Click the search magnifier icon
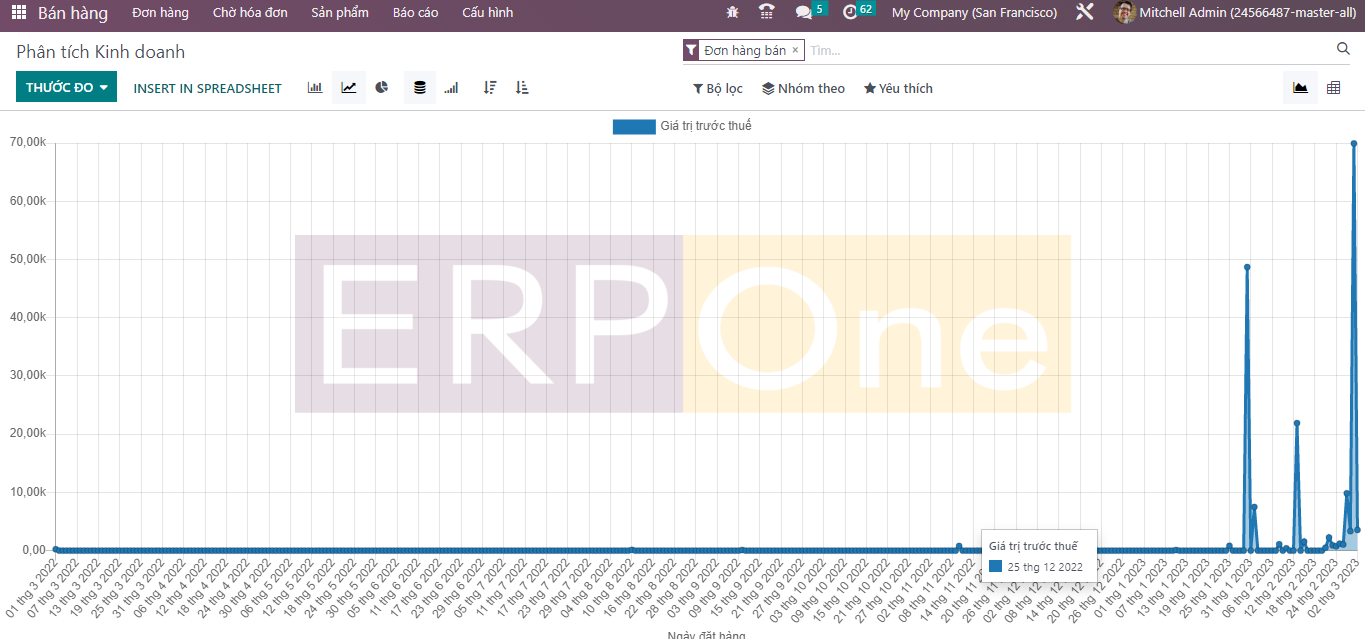The width and height of the screenshot is (1365, 639). point(1343,49)
